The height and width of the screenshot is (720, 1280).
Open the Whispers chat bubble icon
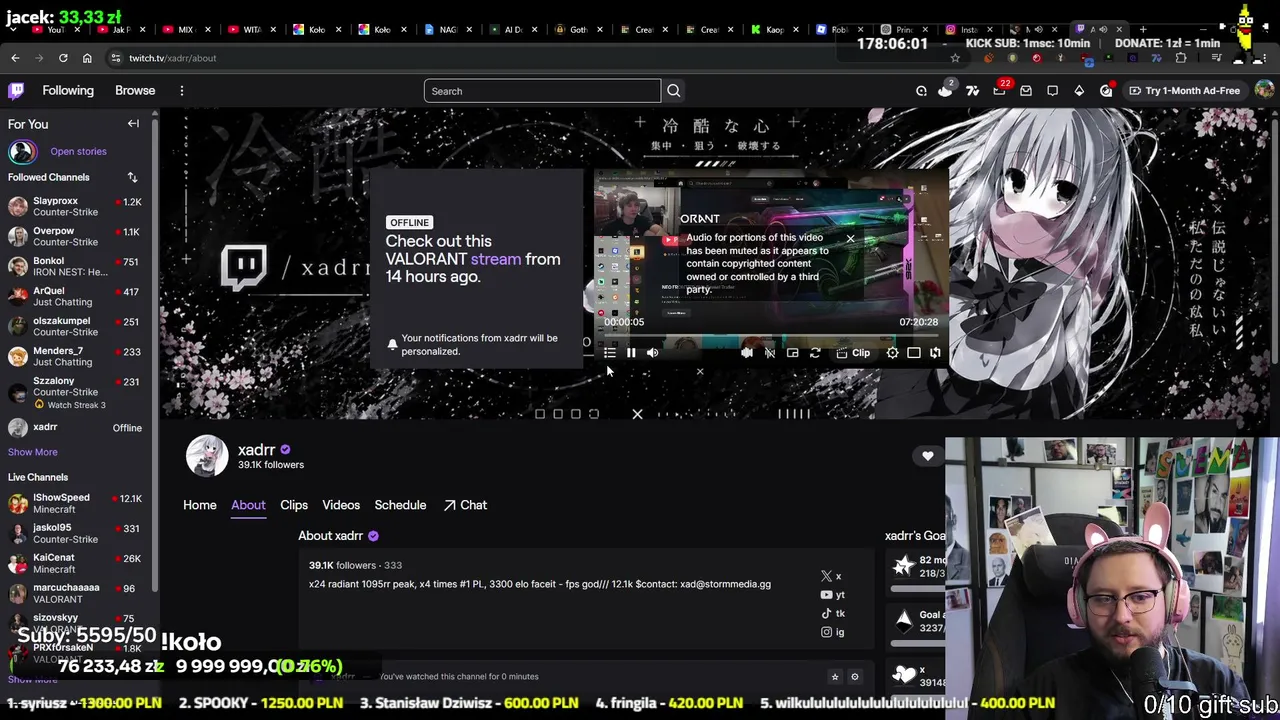[x=1052, y=91]
